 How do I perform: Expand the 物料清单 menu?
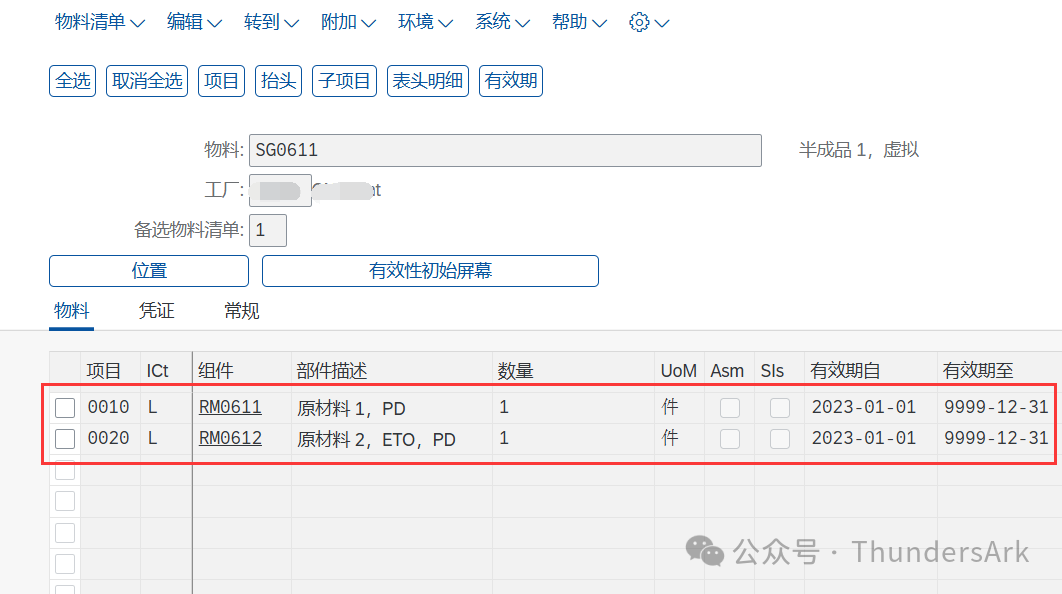100,22
